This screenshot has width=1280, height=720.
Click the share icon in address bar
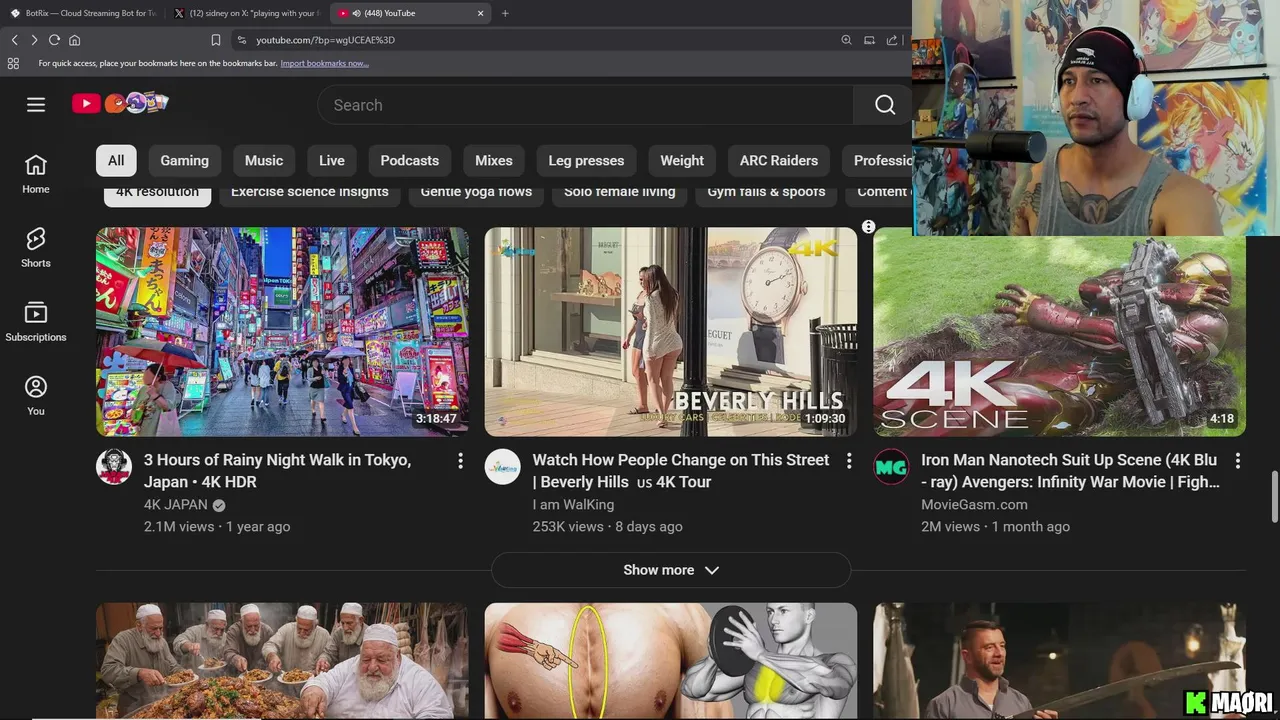[892, 40]
